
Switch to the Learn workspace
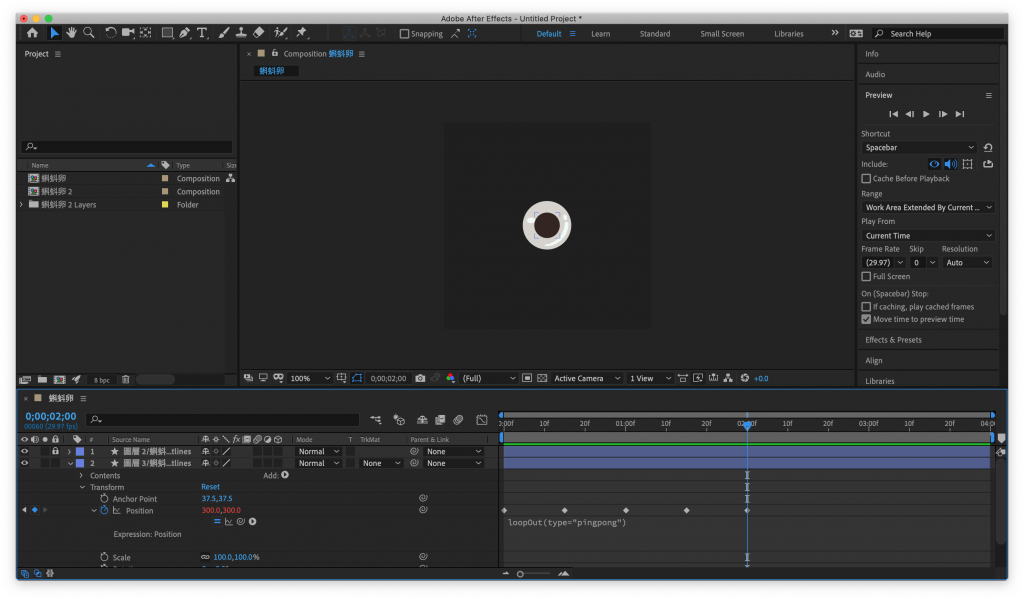600,34
